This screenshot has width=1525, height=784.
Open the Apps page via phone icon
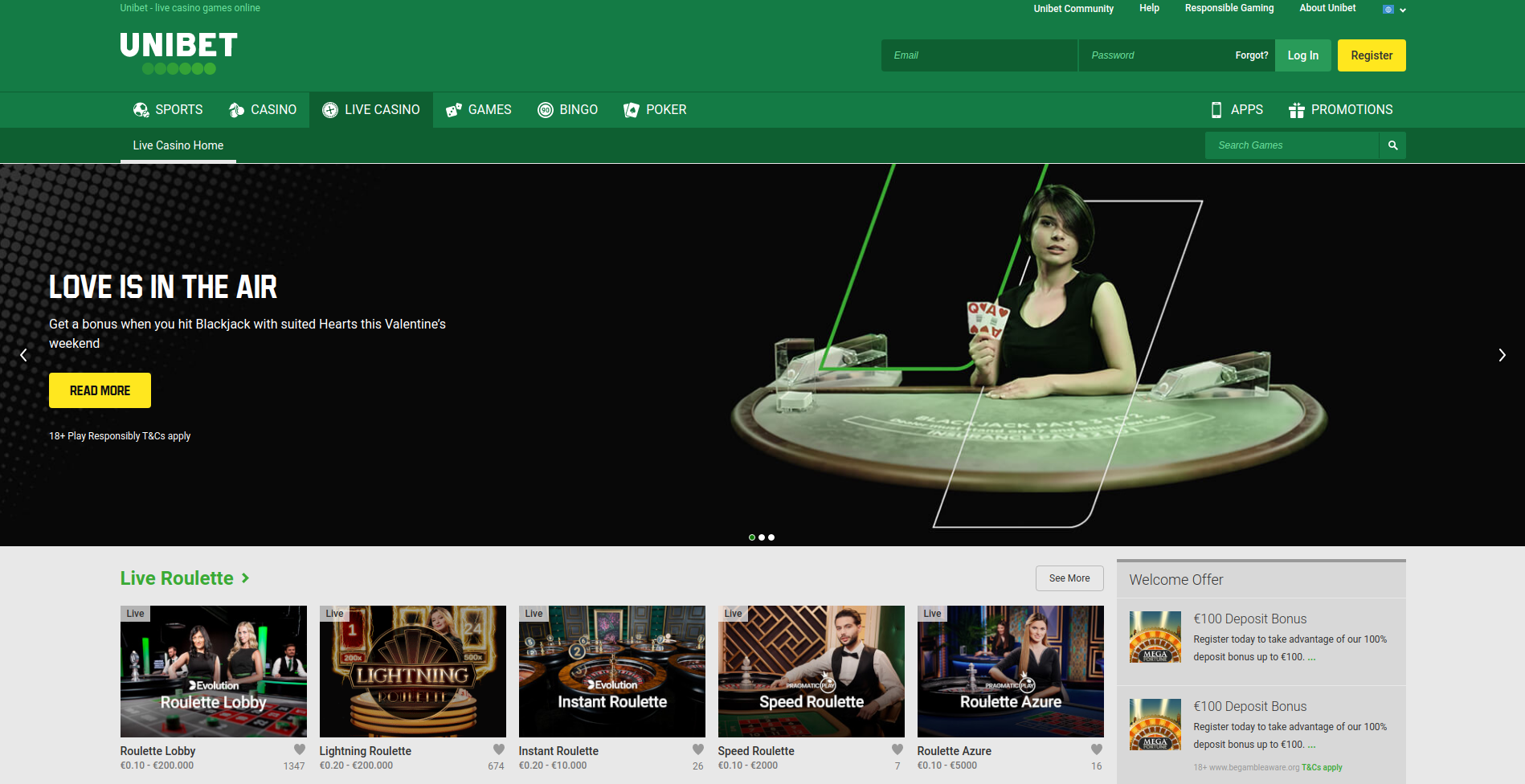[x=1216, y=110]
